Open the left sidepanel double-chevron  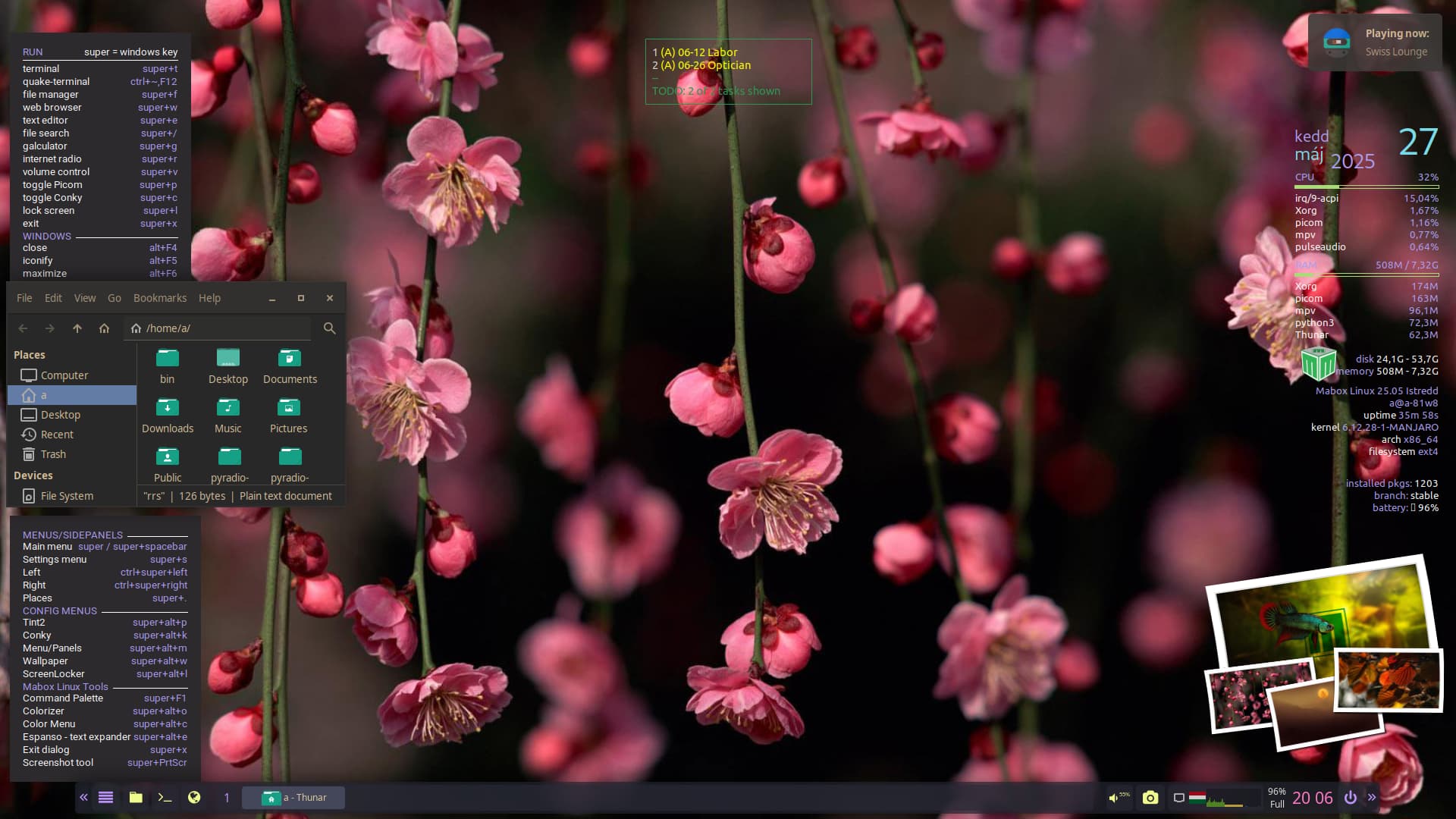point(83,797)
